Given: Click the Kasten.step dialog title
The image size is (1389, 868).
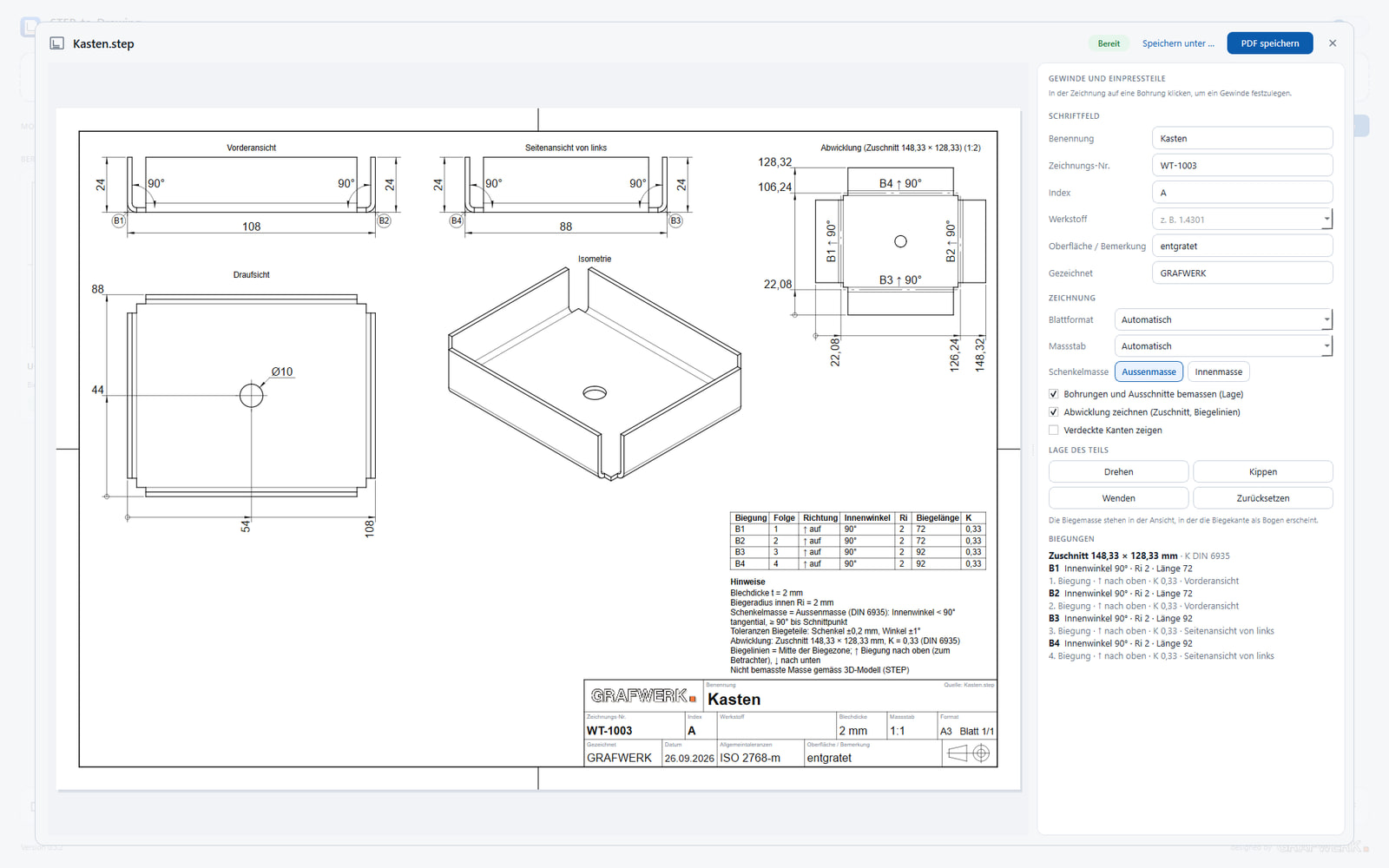Looking at the screenshot, I should pos(103,43).
